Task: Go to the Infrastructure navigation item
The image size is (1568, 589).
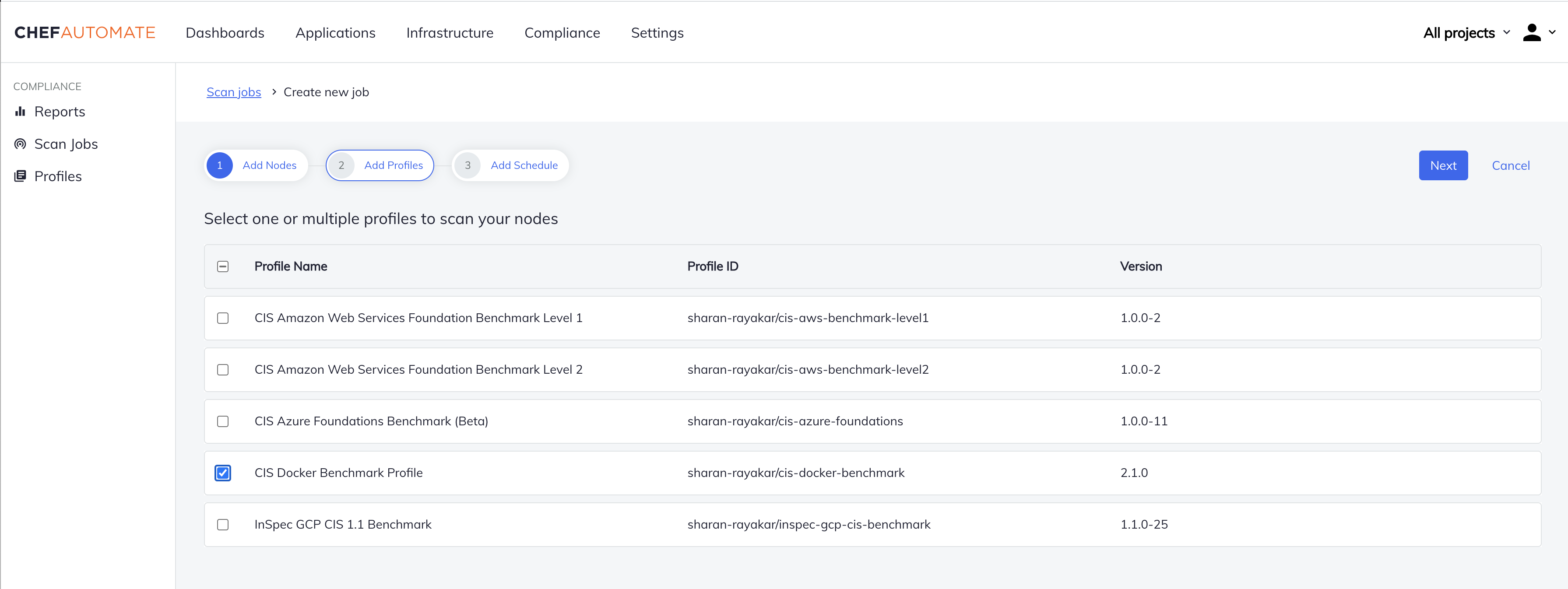Action: click(449, 33)
